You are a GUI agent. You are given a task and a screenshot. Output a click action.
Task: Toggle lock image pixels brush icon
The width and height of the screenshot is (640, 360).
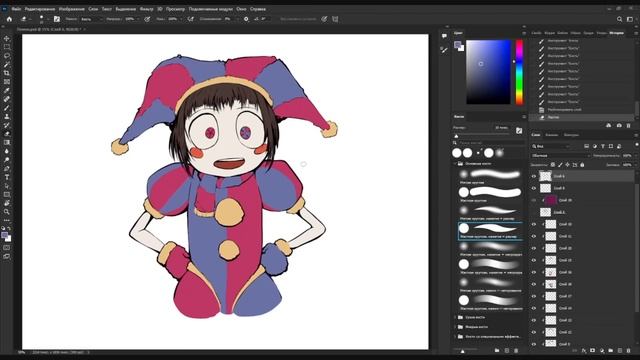click(x=560, y=165)
